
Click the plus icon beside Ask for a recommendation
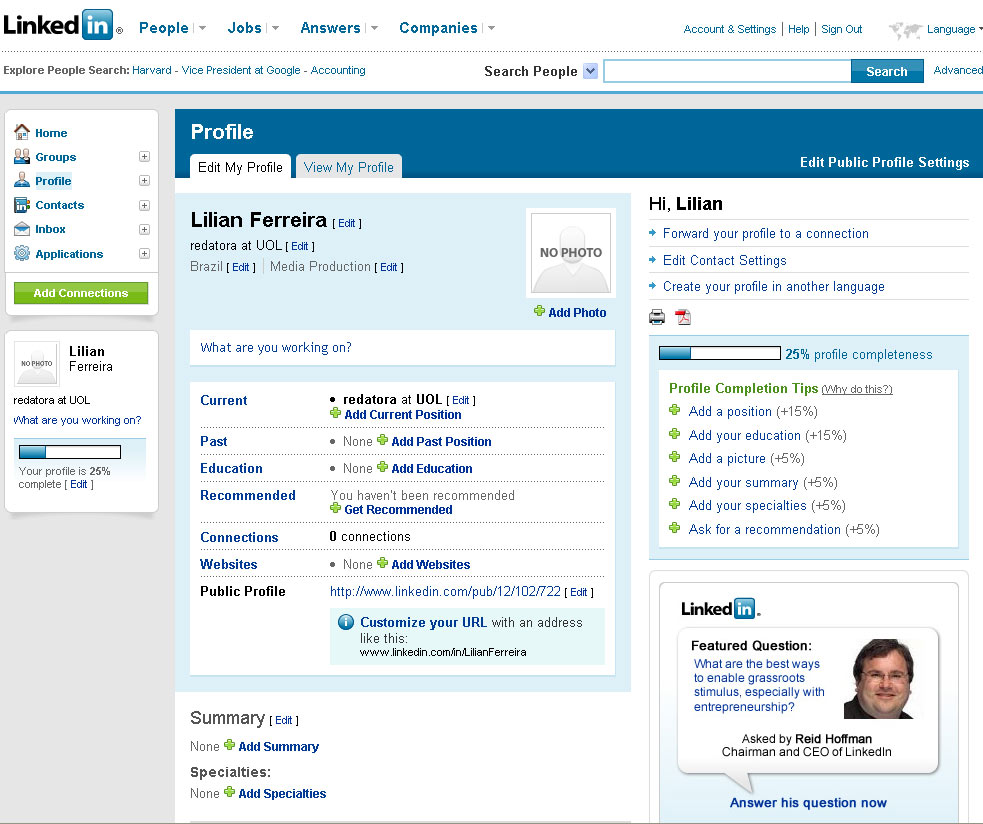(x=675, y=528)
